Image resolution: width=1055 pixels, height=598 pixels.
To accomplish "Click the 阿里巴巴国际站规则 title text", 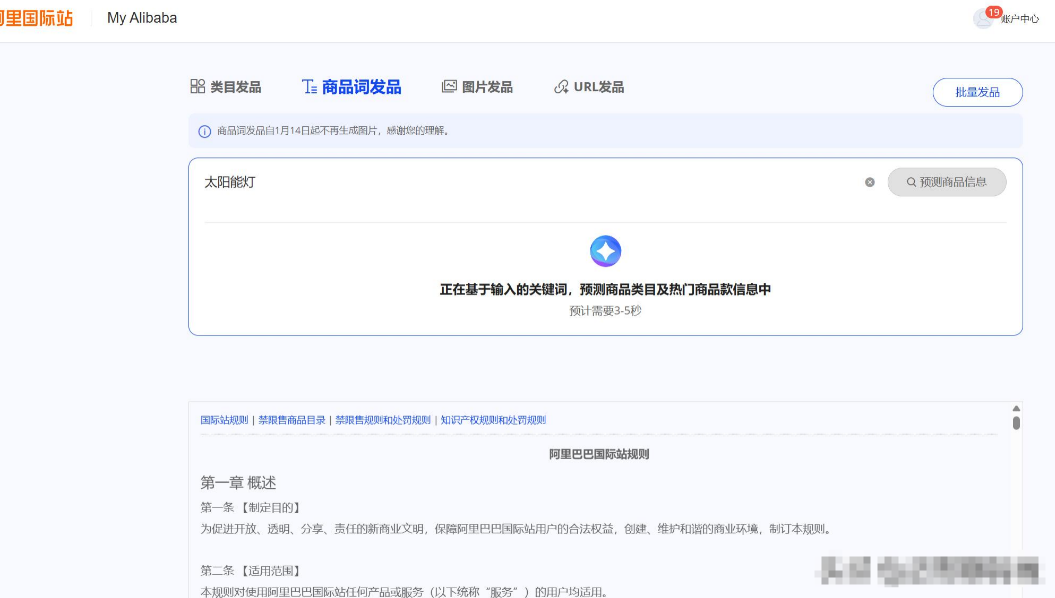I will 599,454.
